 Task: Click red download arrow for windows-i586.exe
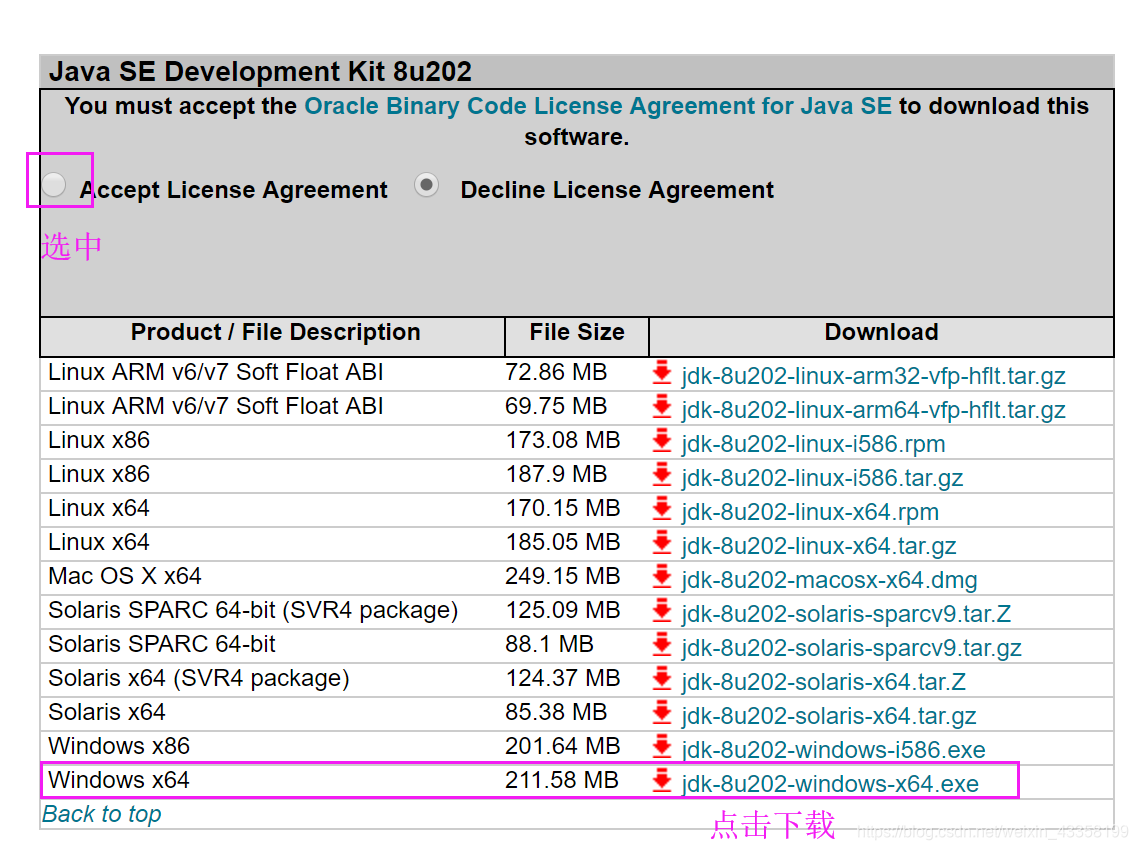[662, 746]
